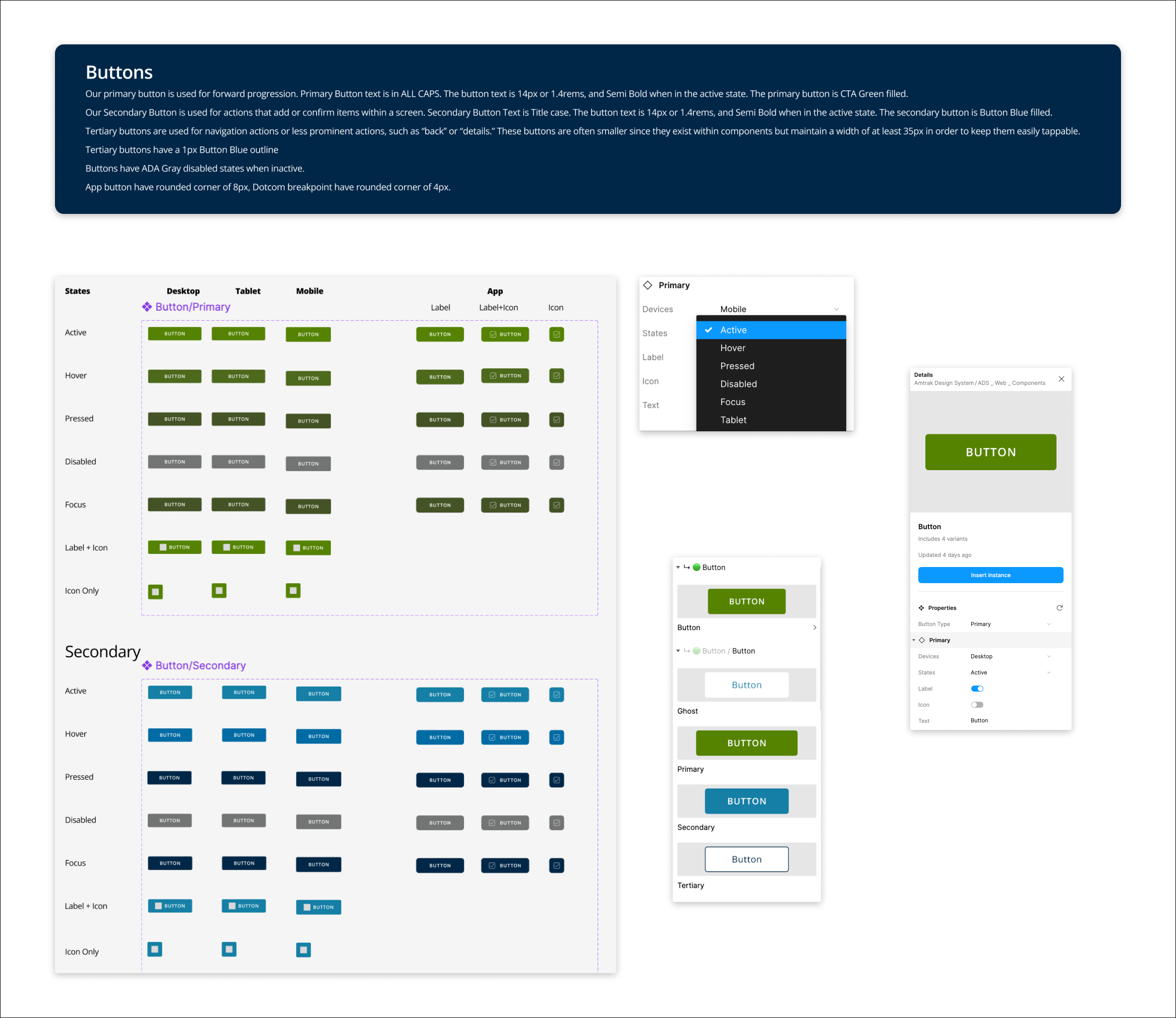Select Hover from the States menu
The height and width of the screenshot is (1018, 1176).
pyautogui.click(x=733, y=348)
